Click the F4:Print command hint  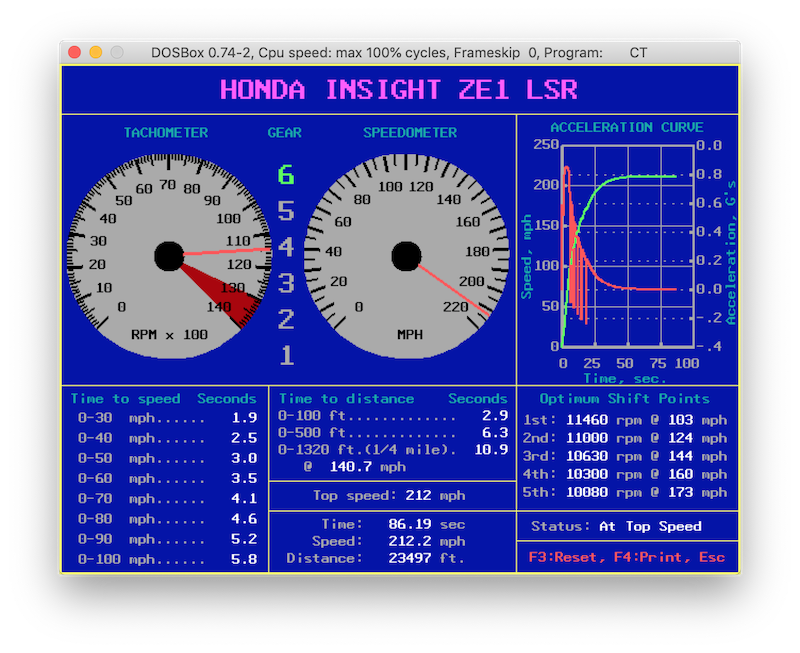(x=652, y=557)
